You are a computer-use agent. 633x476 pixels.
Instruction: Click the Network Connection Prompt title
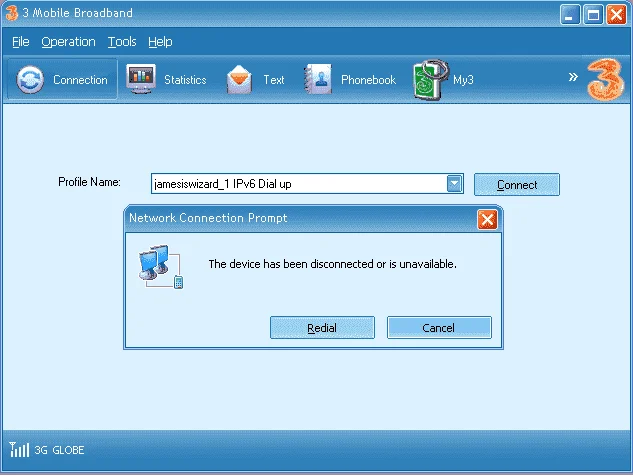pos(208,218)
